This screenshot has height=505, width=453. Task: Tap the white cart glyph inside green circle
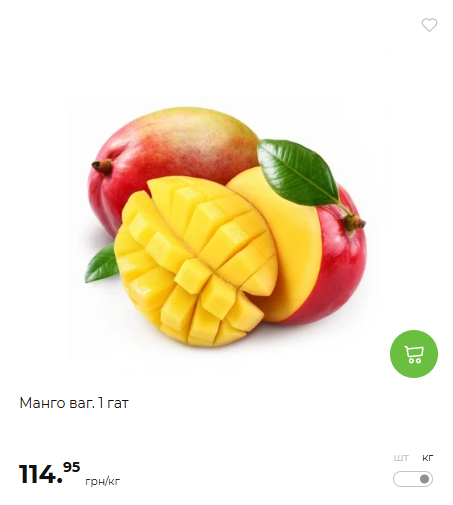414,354
